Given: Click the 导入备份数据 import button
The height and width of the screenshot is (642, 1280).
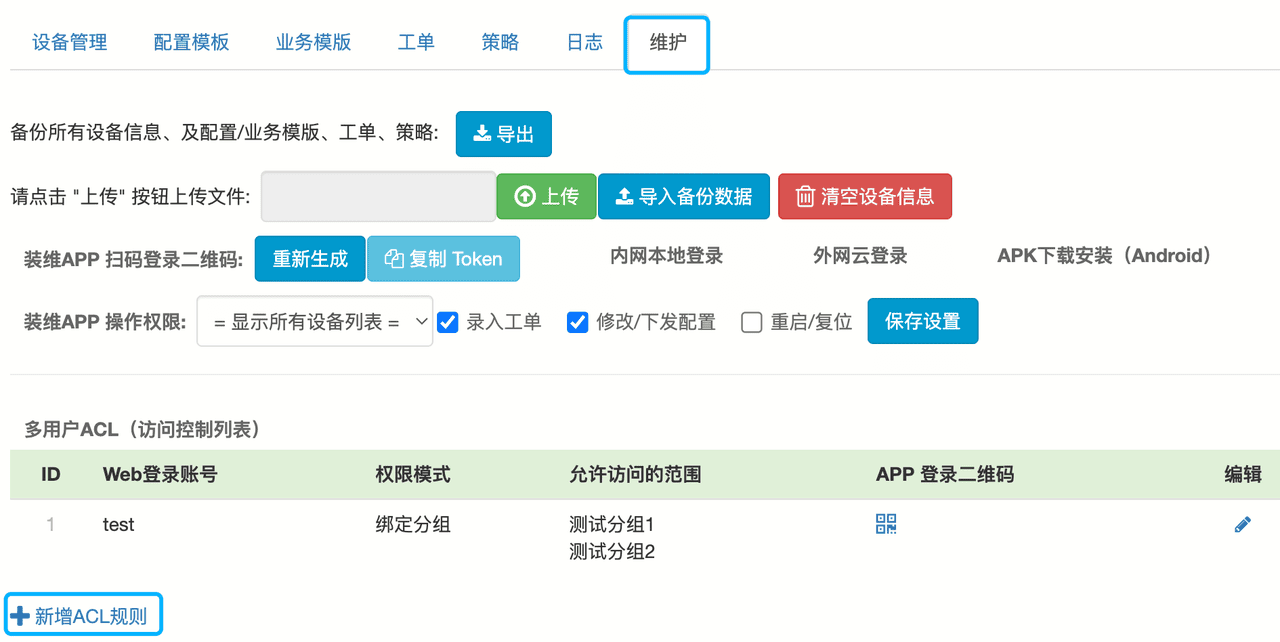Looking at the screenshot, I should click(683, 196).
